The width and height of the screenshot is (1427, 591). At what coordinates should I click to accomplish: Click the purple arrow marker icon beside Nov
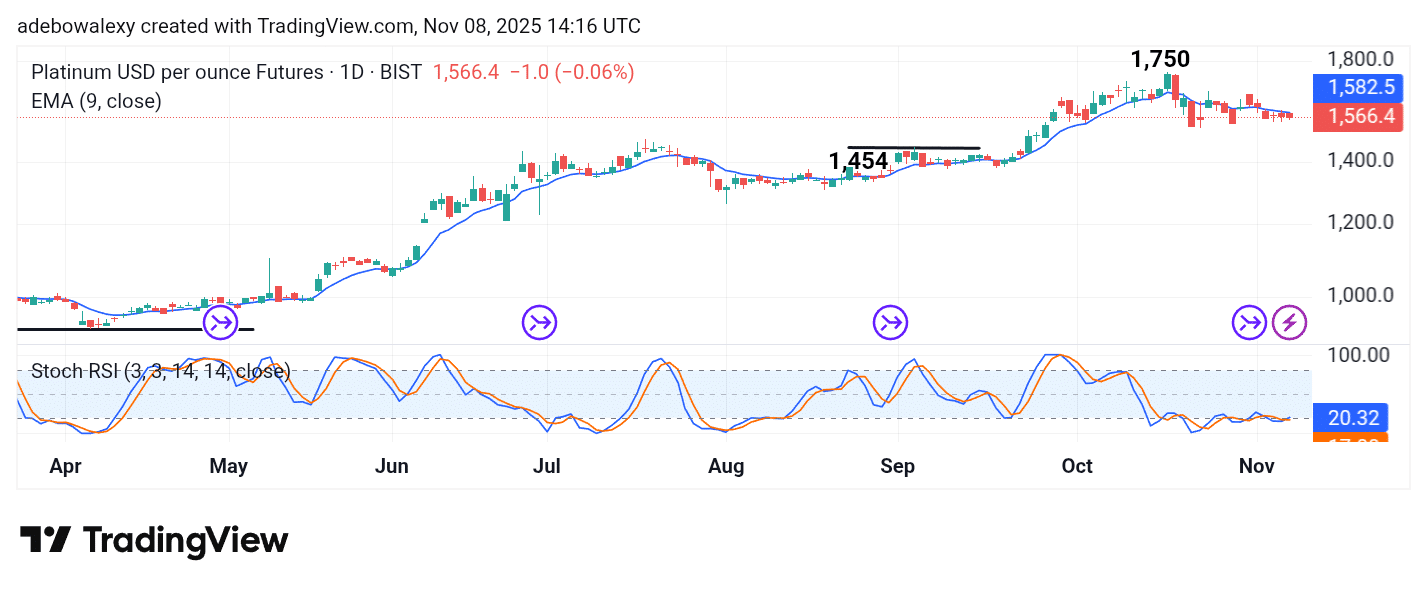click(x=1249, y=322)
